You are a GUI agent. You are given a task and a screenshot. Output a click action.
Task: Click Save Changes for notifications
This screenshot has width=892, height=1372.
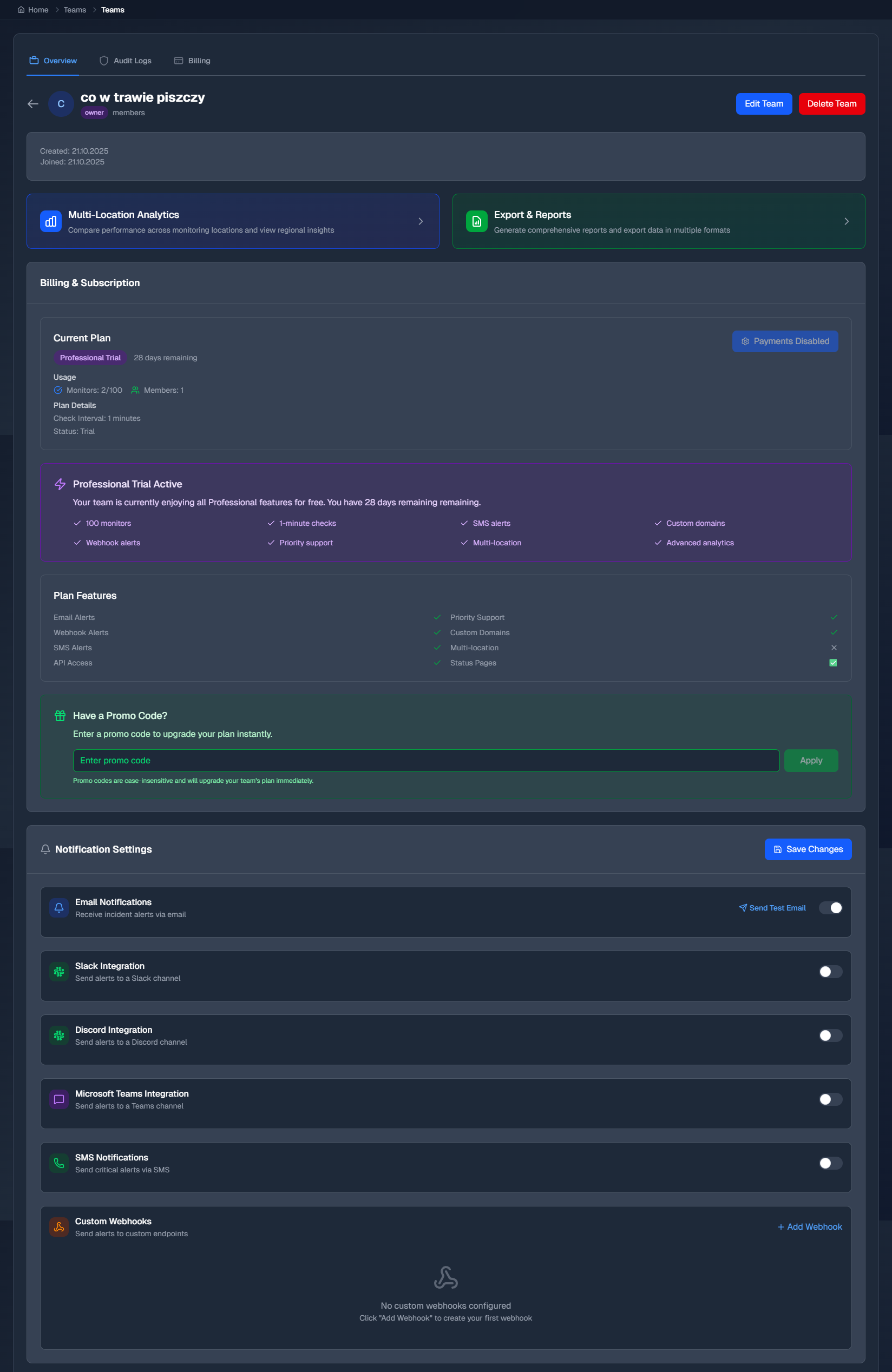pos(808,849)
